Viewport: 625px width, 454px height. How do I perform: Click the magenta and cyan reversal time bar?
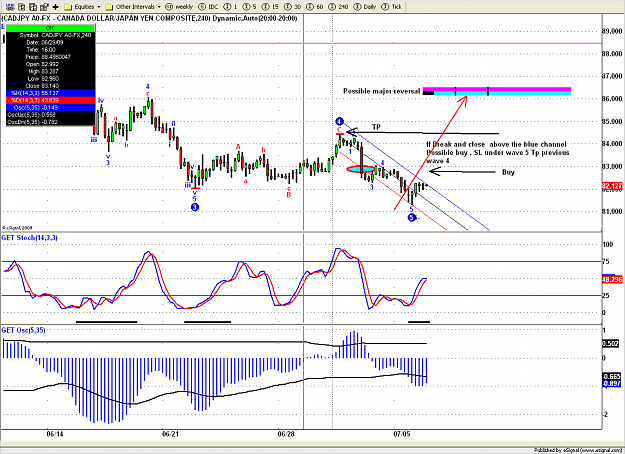[497, 91]
